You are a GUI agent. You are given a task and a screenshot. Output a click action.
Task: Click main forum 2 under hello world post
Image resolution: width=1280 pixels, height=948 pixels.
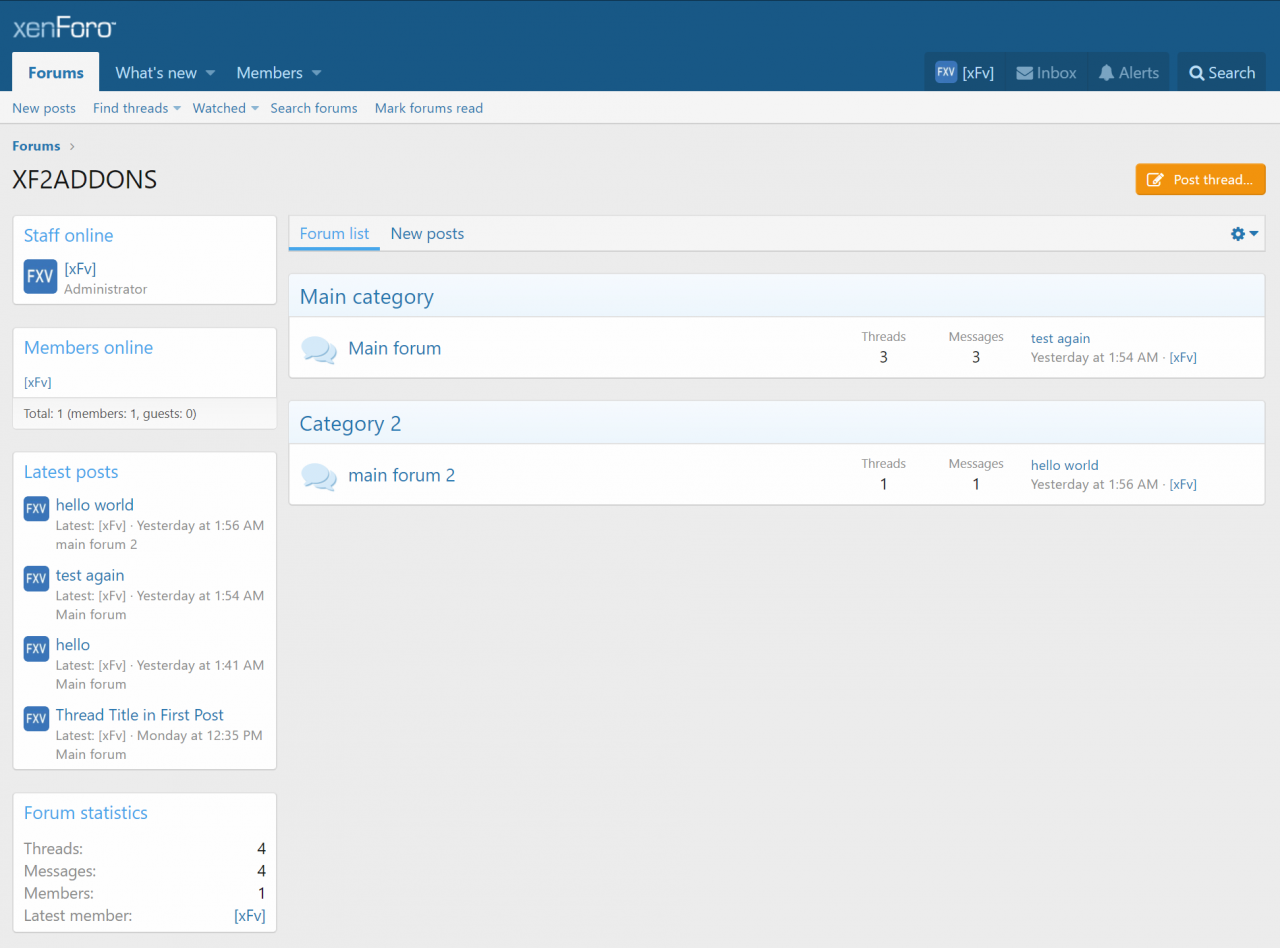96,544
